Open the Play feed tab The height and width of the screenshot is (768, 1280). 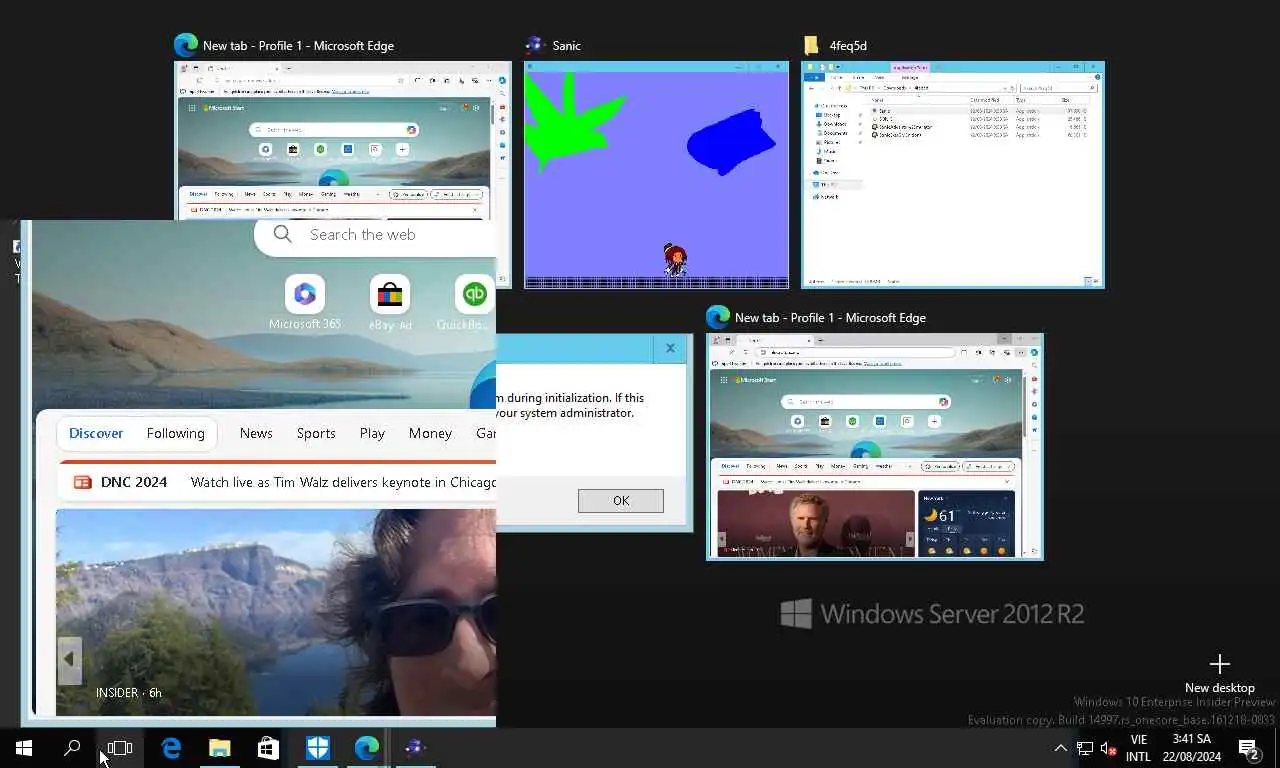[372, 433]
